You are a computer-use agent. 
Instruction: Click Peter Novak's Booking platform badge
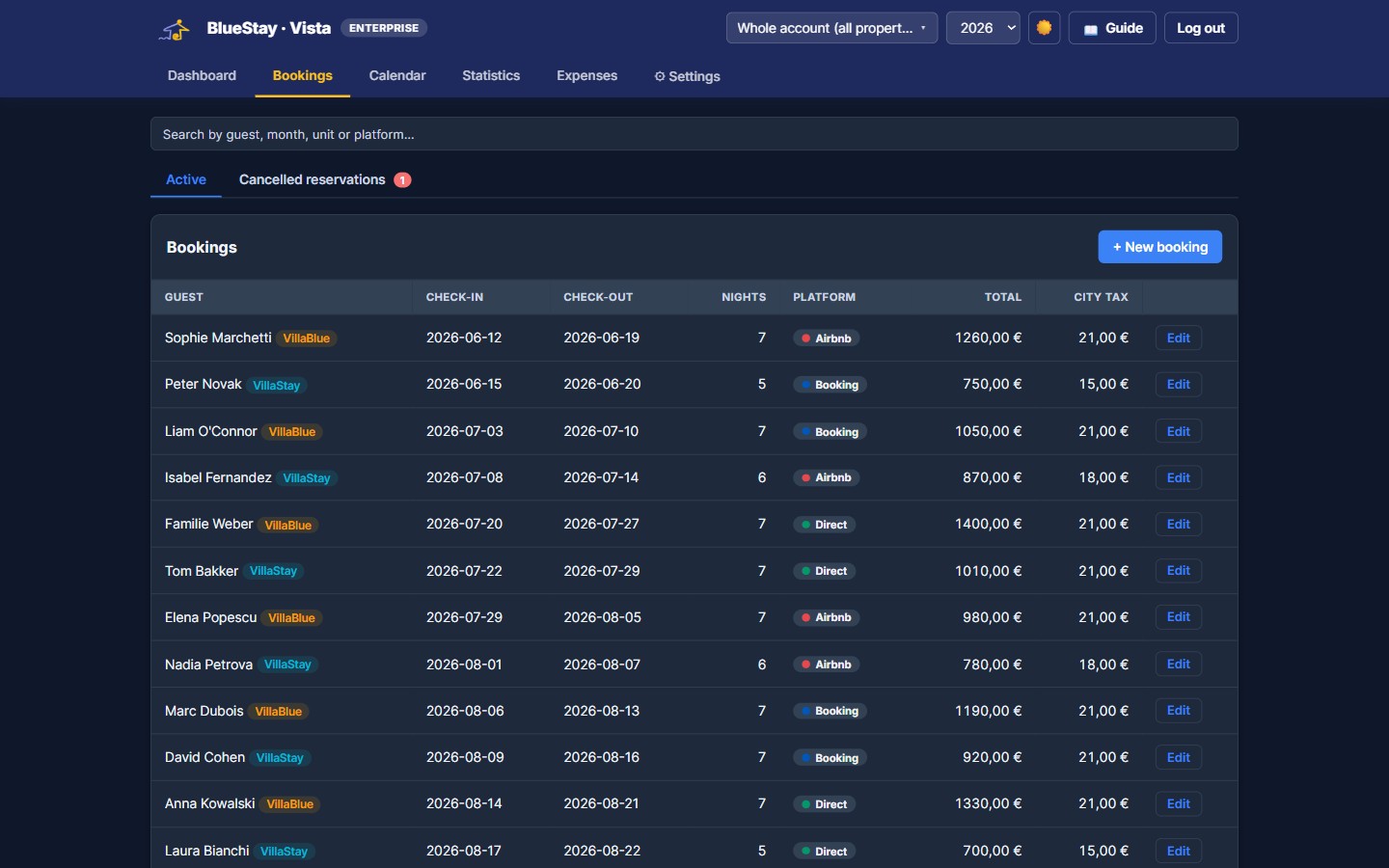click(830, 385)
